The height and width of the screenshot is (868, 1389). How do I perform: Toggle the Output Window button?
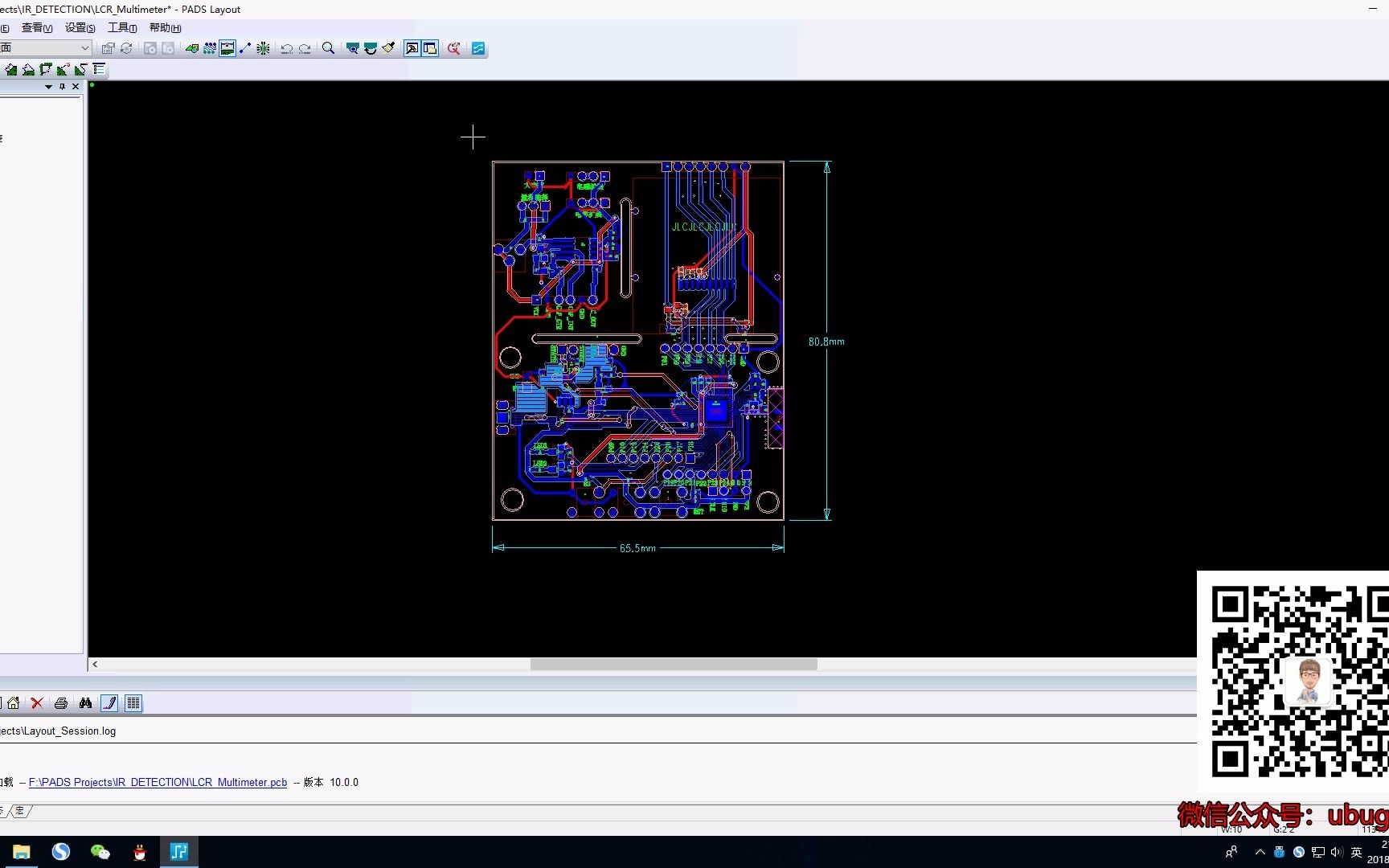[x=412, y=48]
